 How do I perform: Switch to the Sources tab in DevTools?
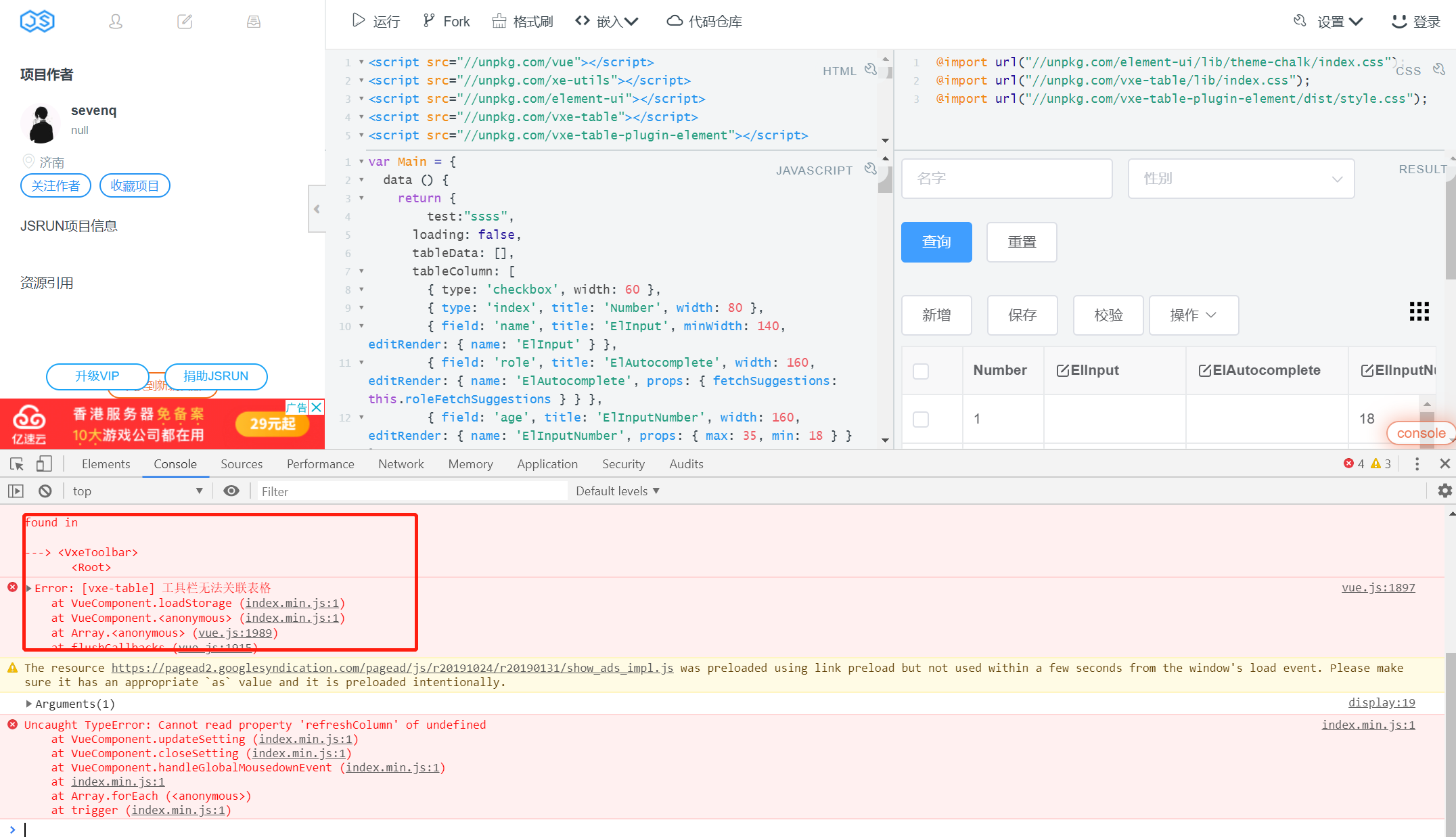tap(241, 464)
